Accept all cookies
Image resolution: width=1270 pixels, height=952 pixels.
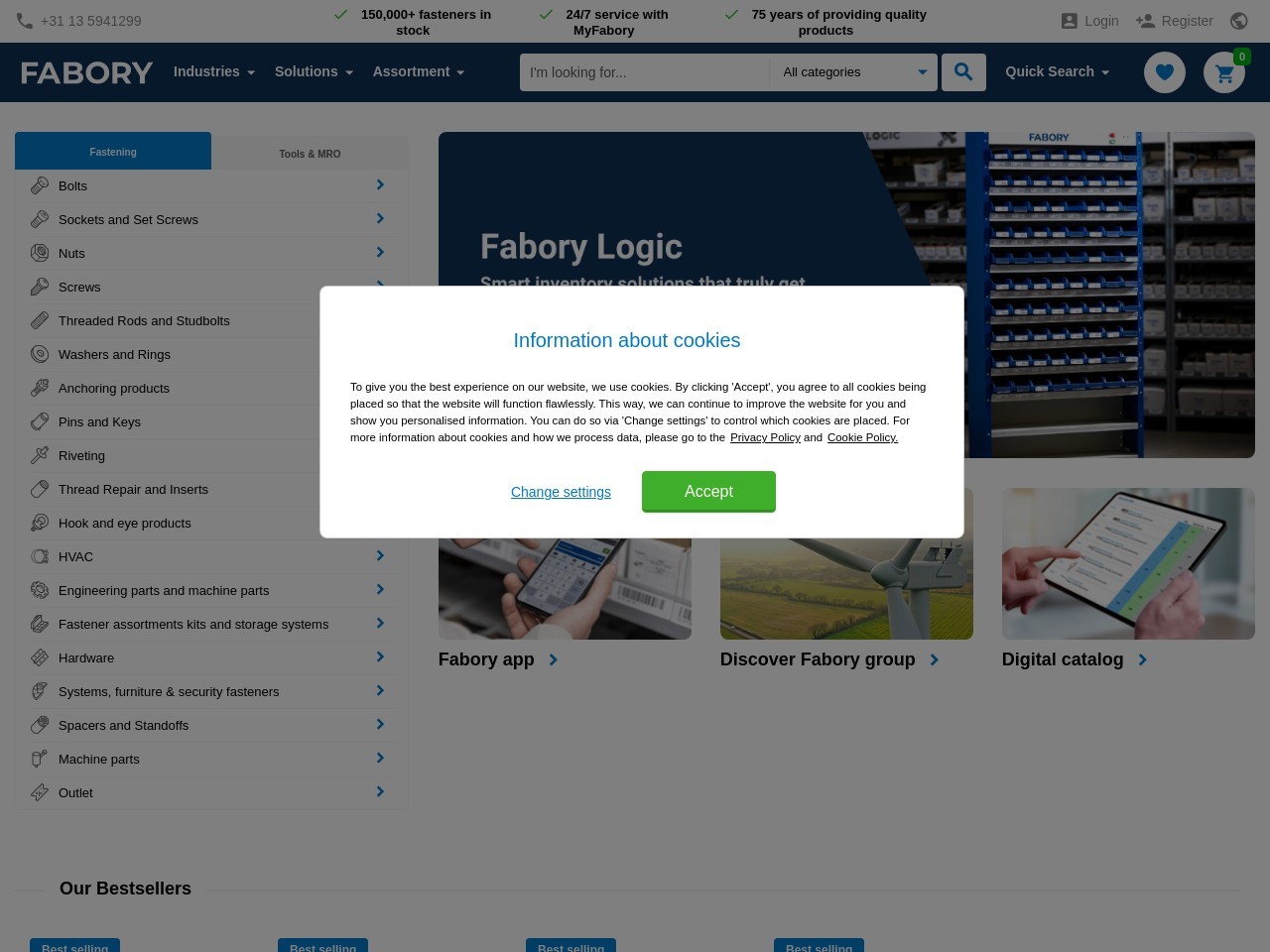(x=708, y=491)
